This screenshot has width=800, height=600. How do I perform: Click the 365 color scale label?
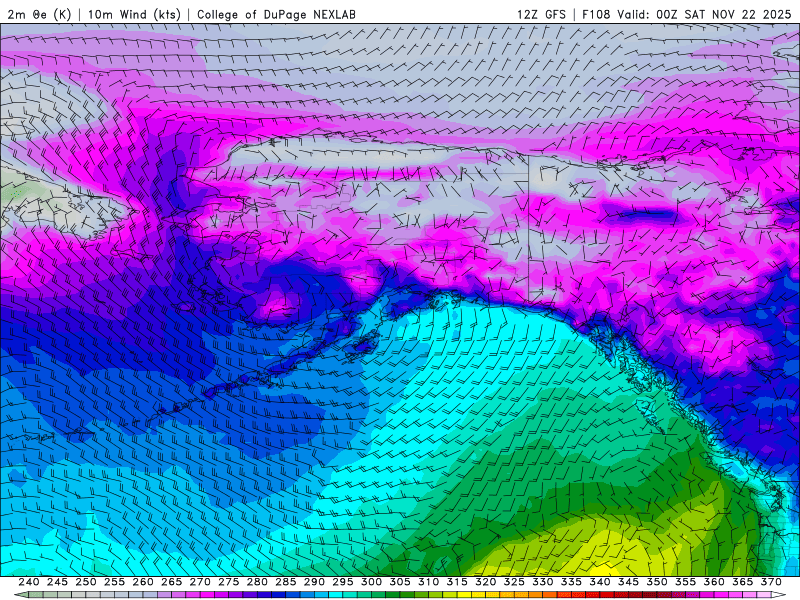(x=743, y=582)
